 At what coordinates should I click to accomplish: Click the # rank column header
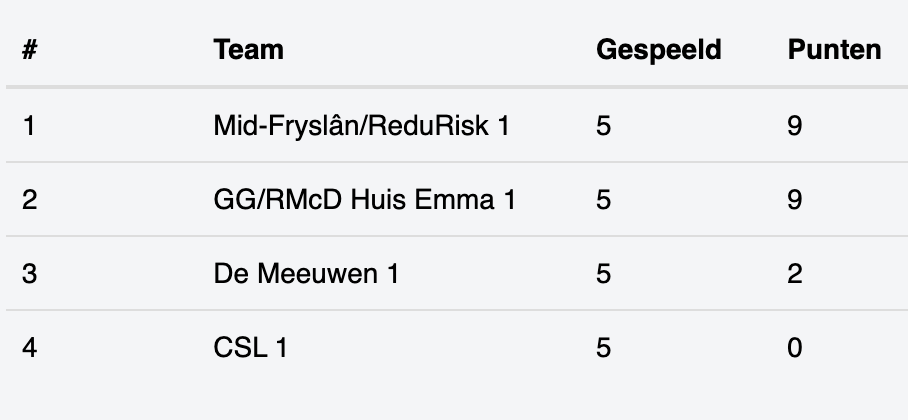[30, 50]
